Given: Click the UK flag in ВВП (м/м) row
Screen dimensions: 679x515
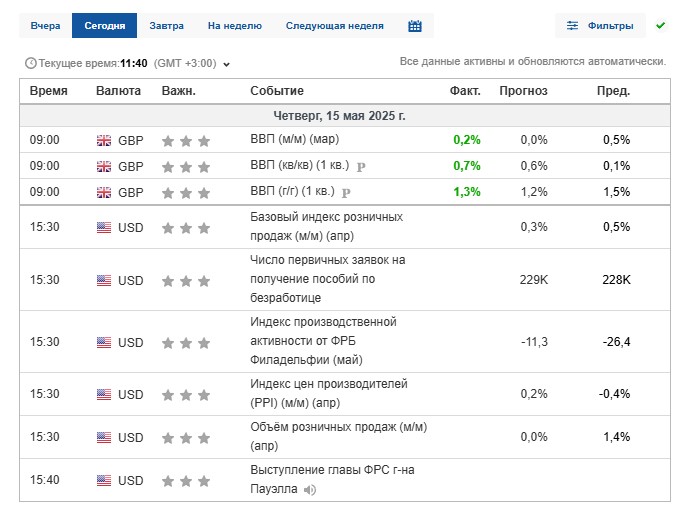Looking at the screenshot, I should click(x=104, y=141).
